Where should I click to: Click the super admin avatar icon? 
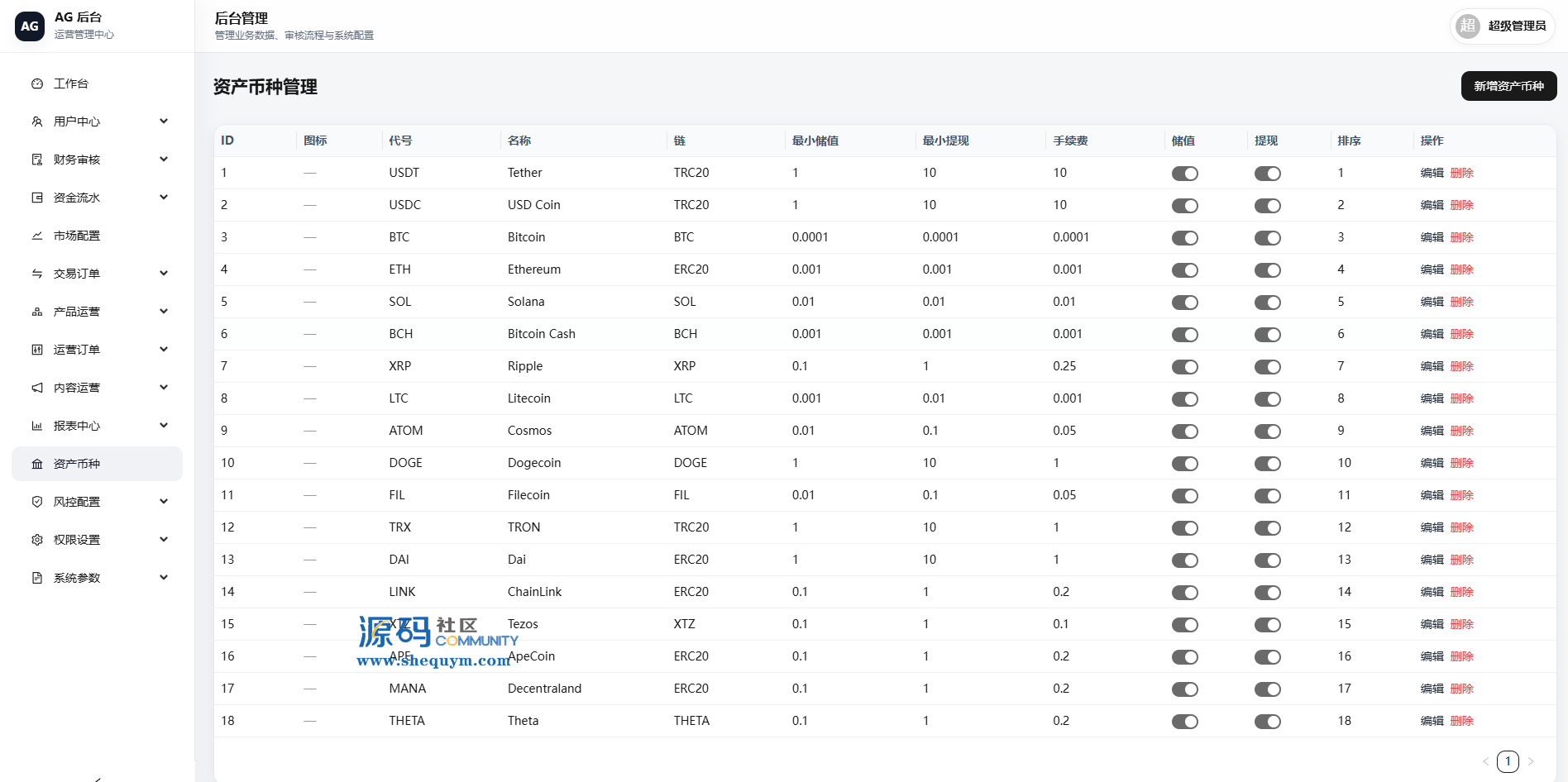[1468, 26]
